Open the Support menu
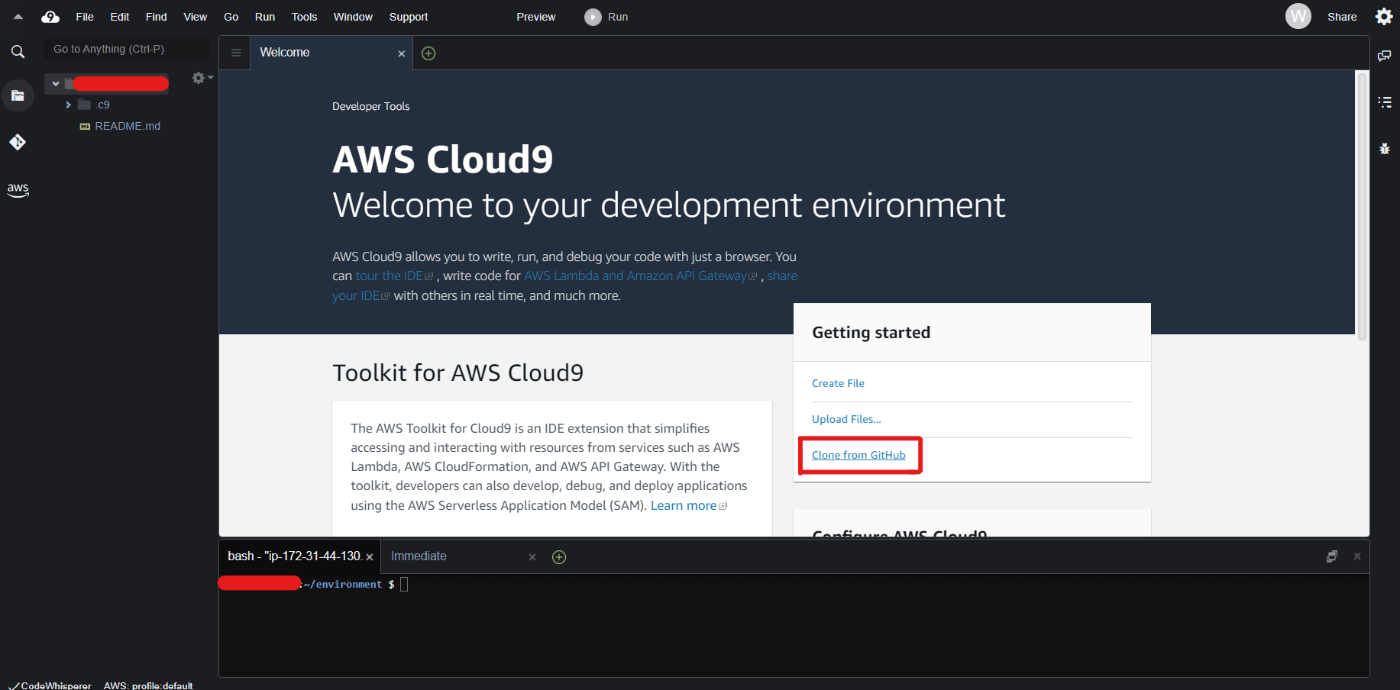Image resolution: width=1400 pixels, height=690 pixels. coord(408,17)
